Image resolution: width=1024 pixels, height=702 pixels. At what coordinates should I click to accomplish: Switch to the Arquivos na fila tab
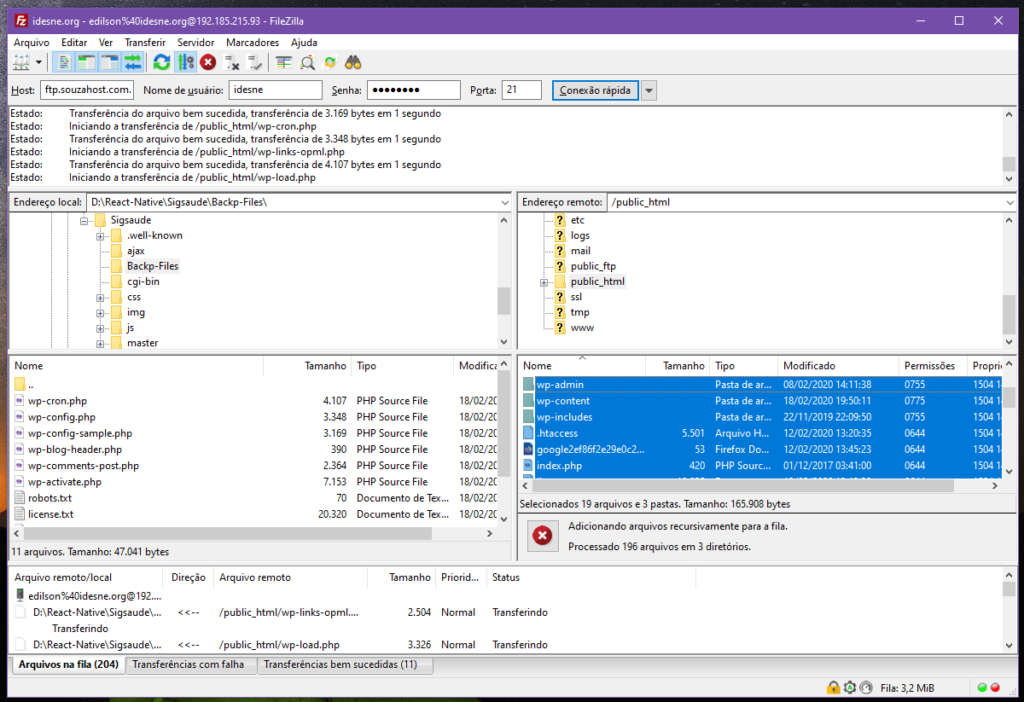click(69, 664)
